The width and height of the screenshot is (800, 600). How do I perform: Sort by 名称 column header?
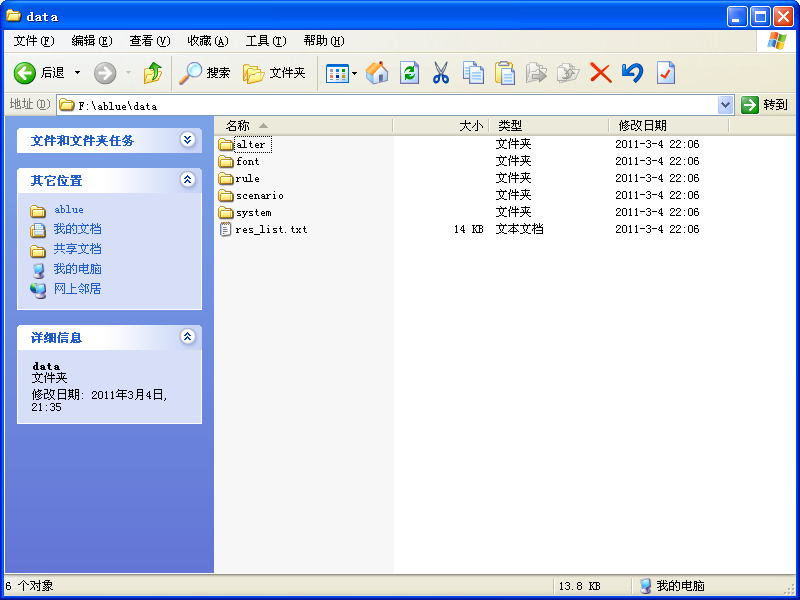click(x=304, y=126)
